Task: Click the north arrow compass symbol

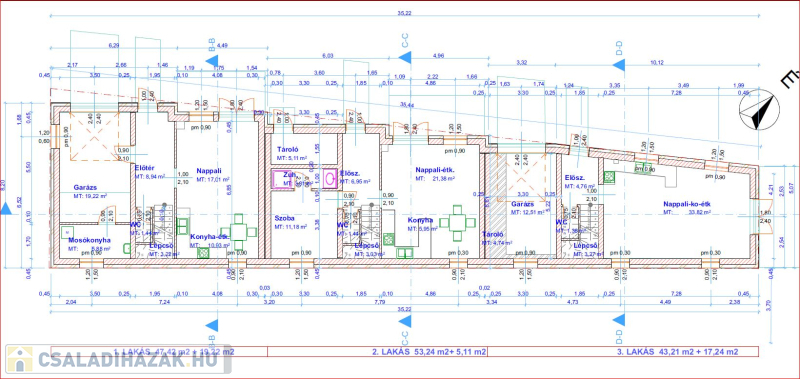Action: tap(759, 110)
